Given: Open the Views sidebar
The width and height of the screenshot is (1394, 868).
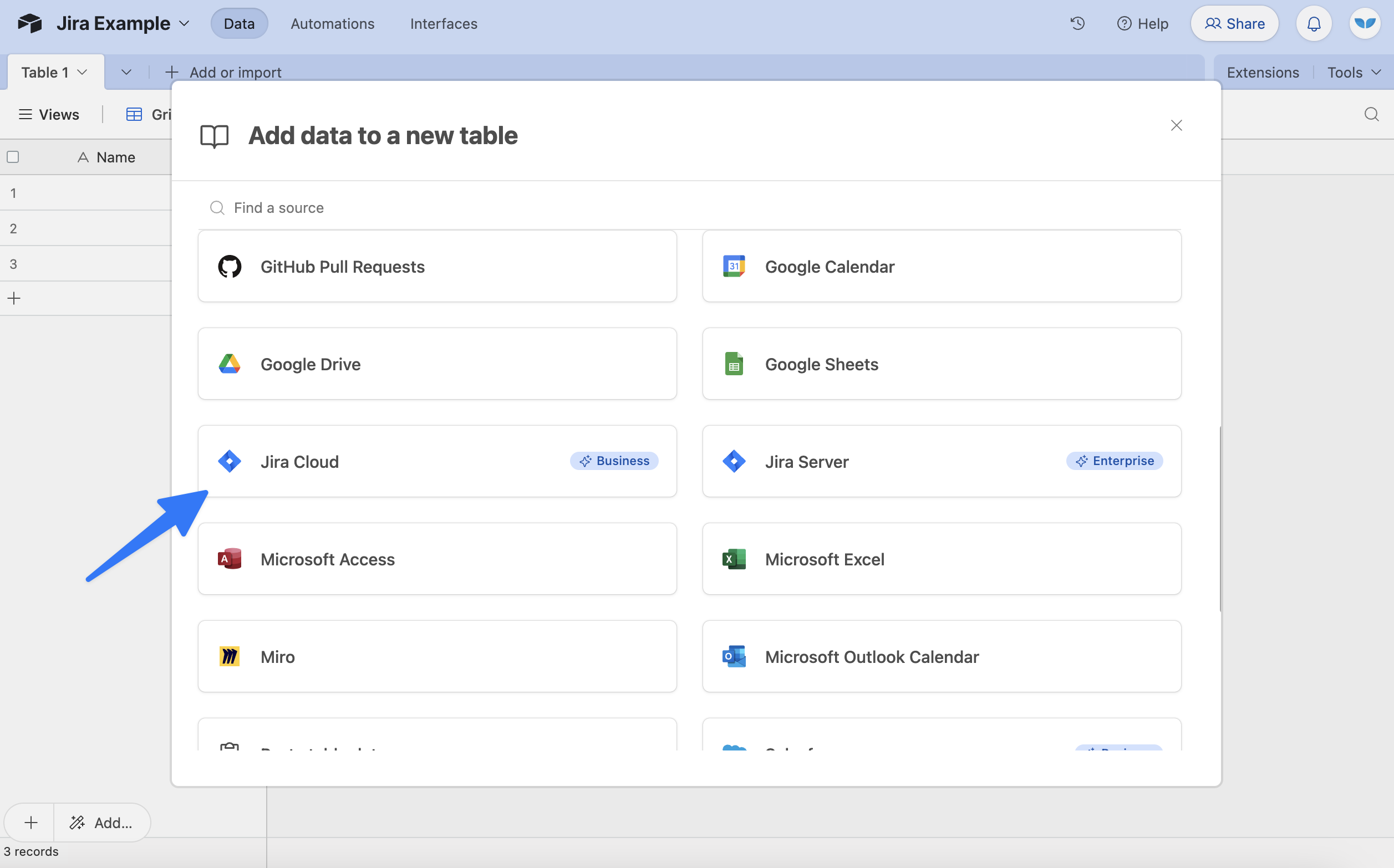Looking at the screenshot, I should tap(49, 114).
